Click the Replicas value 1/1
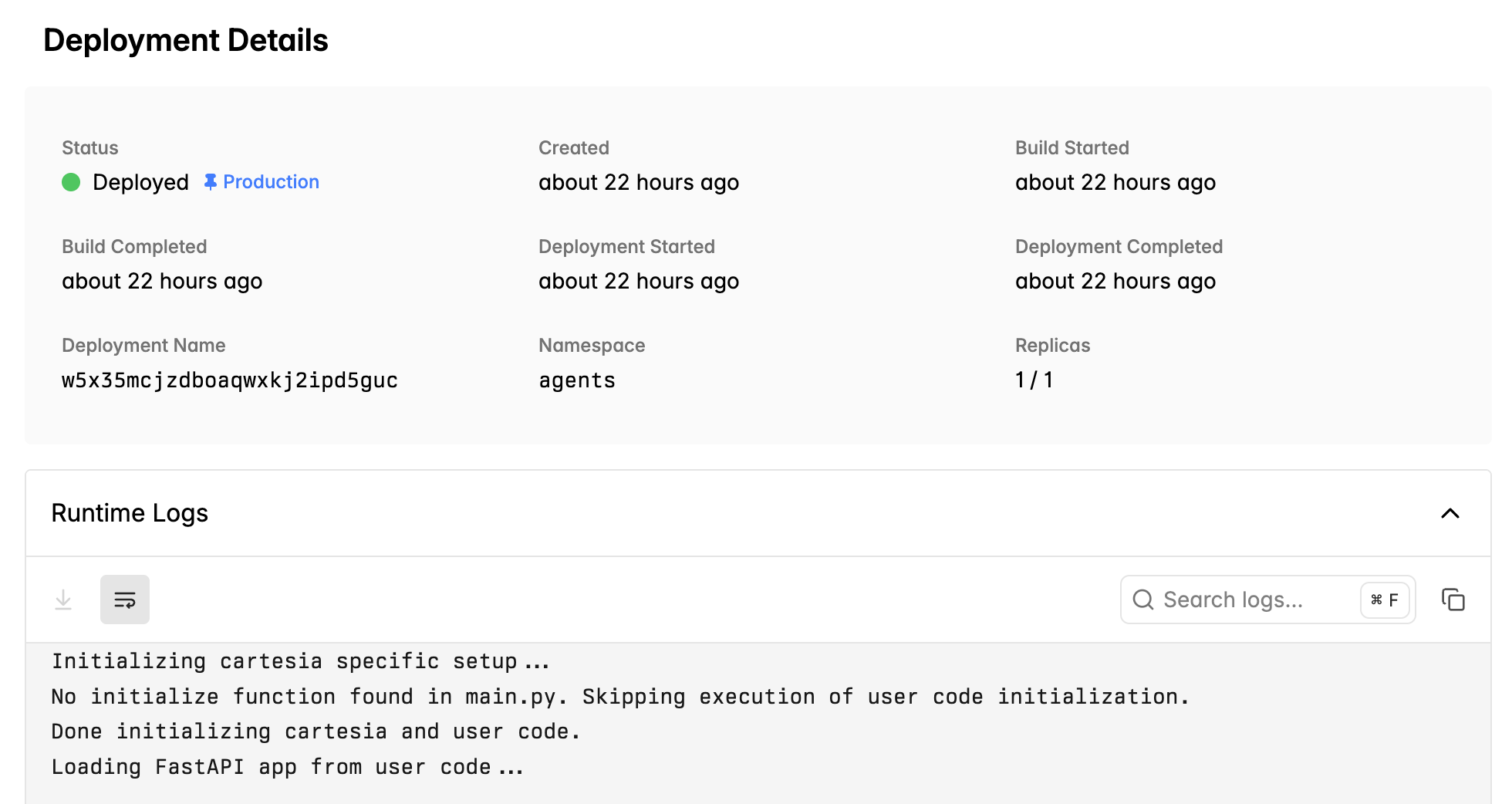Viewport: 1512px width, 804px height. pos(1034,380)
